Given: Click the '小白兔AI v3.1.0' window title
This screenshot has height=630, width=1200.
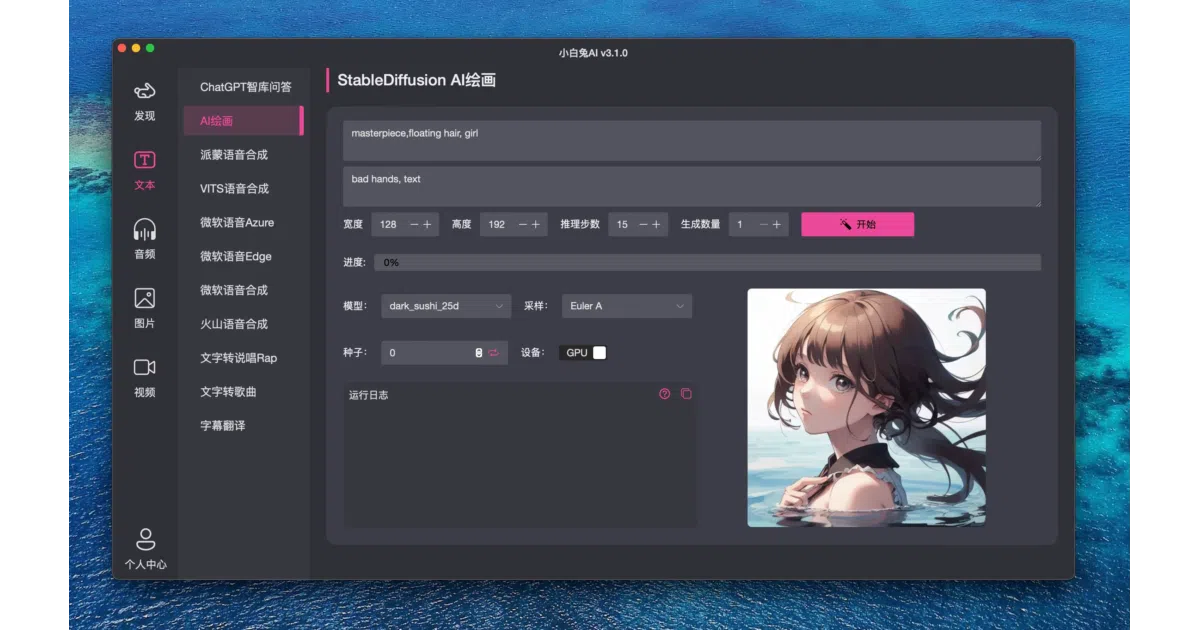Looking at the screenshot, I should point(593,52).
